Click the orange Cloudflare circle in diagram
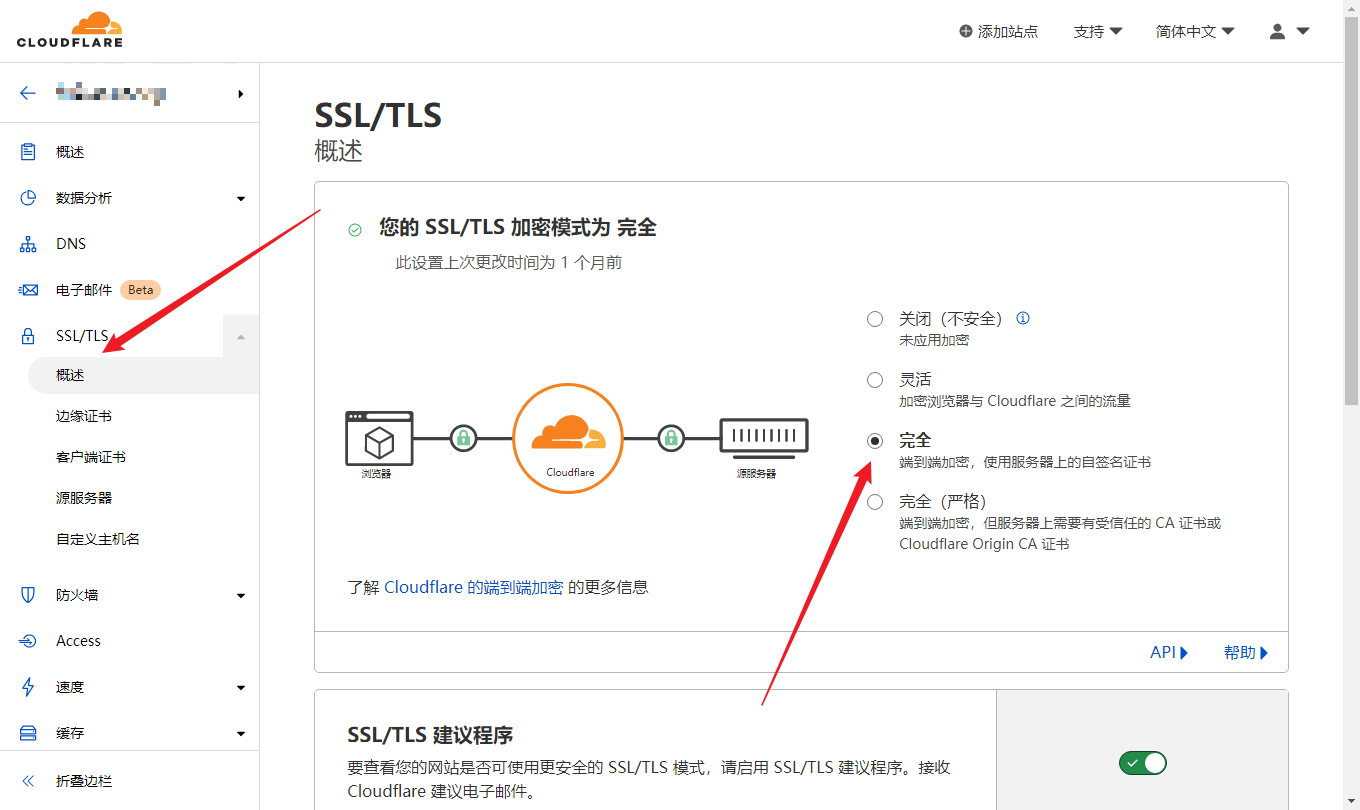Image resolution: width=1360 pixels, height=810 pixels. [568, 438]
